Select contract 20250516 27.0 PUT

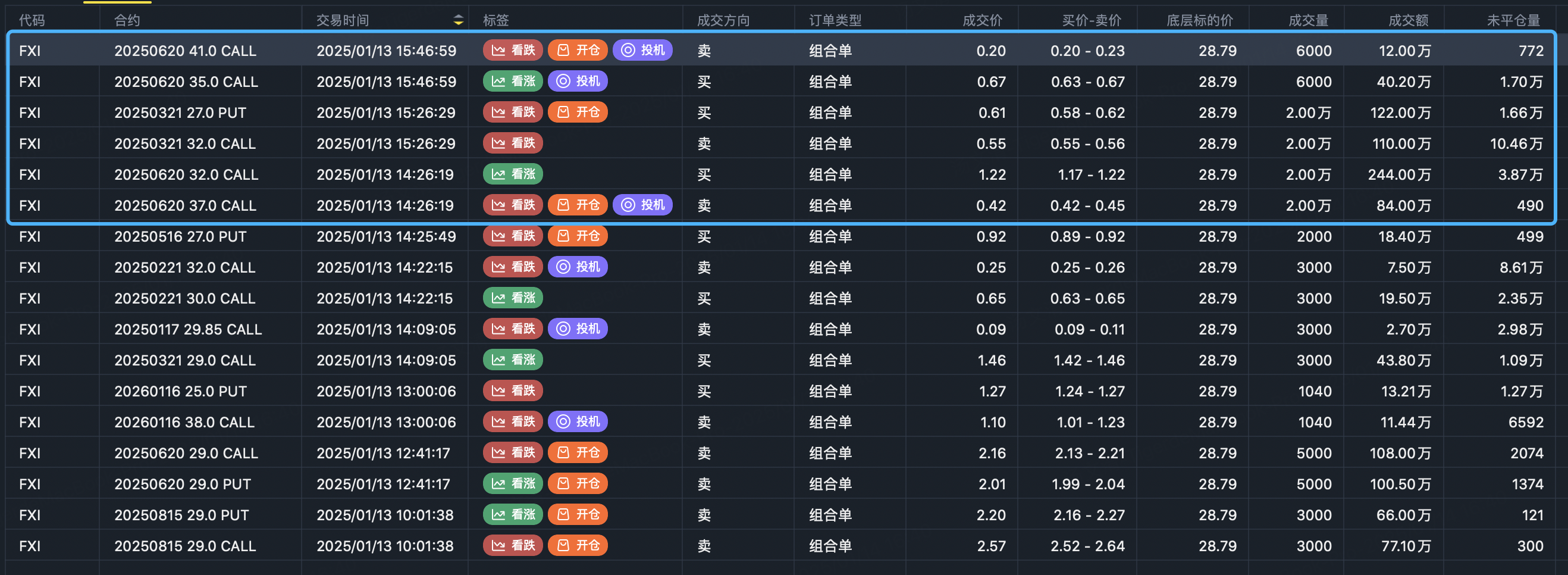180,236
